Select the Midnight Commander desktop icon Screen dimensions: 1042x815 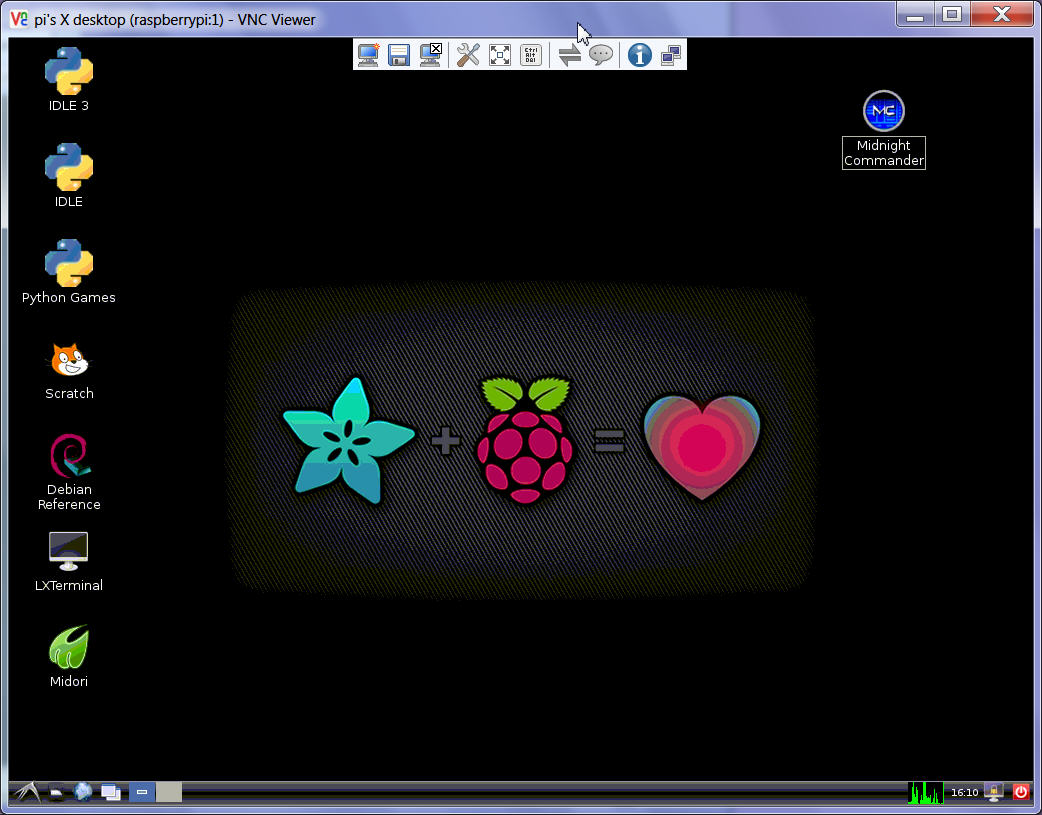[x=883, y=111]
